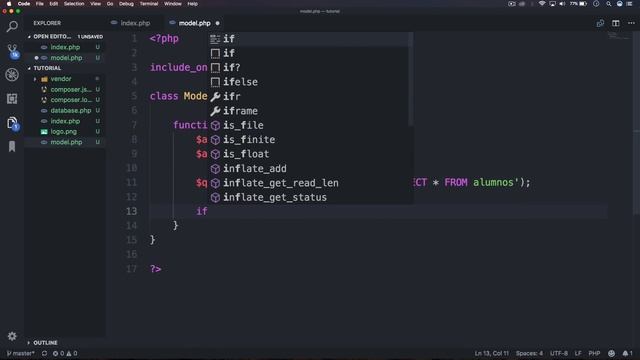
Task: Open index.php under Open Editors
Action: pyautogui.click(x=65, y=47)
